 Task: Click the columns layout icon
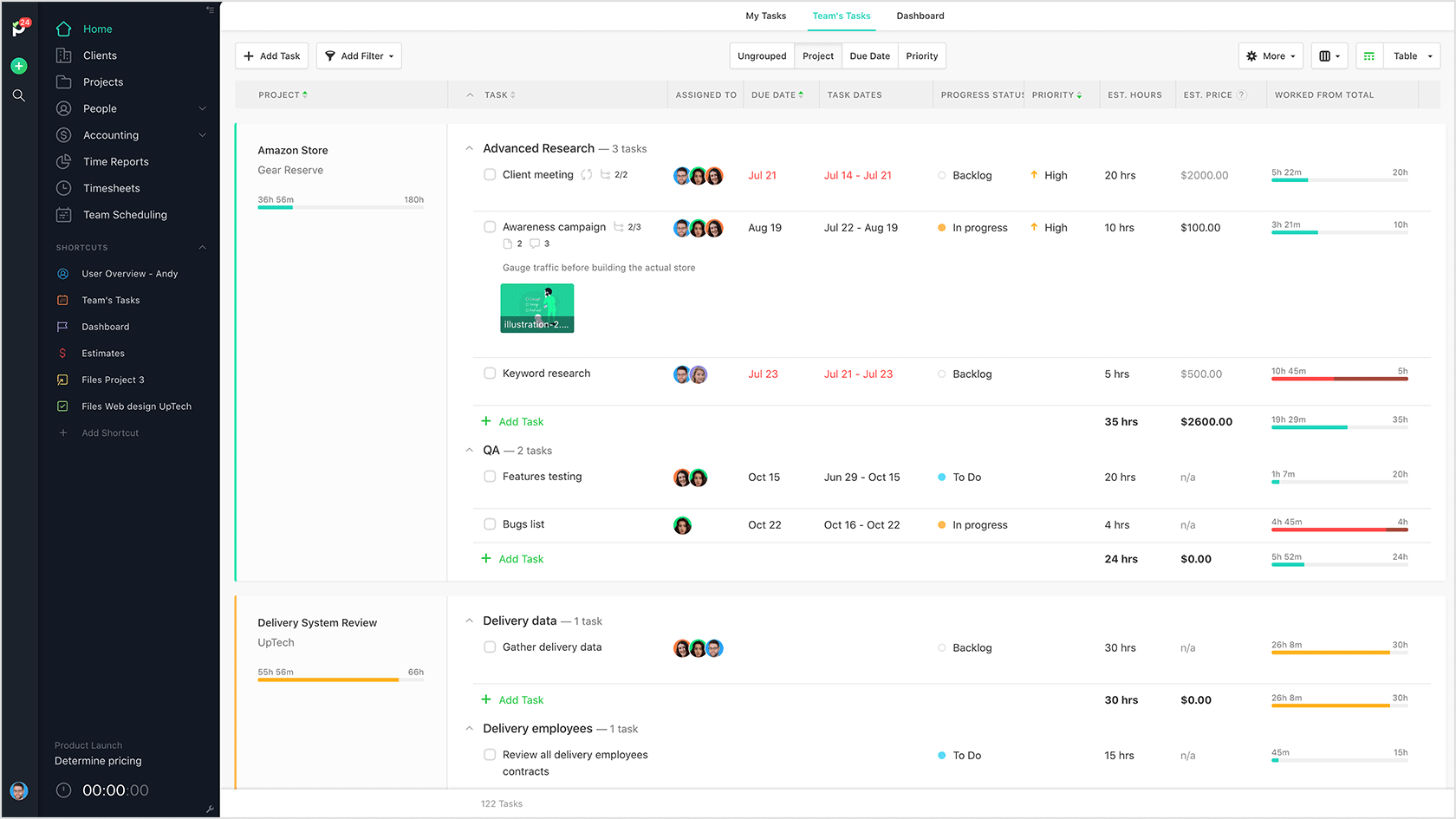click(1329, 56)
